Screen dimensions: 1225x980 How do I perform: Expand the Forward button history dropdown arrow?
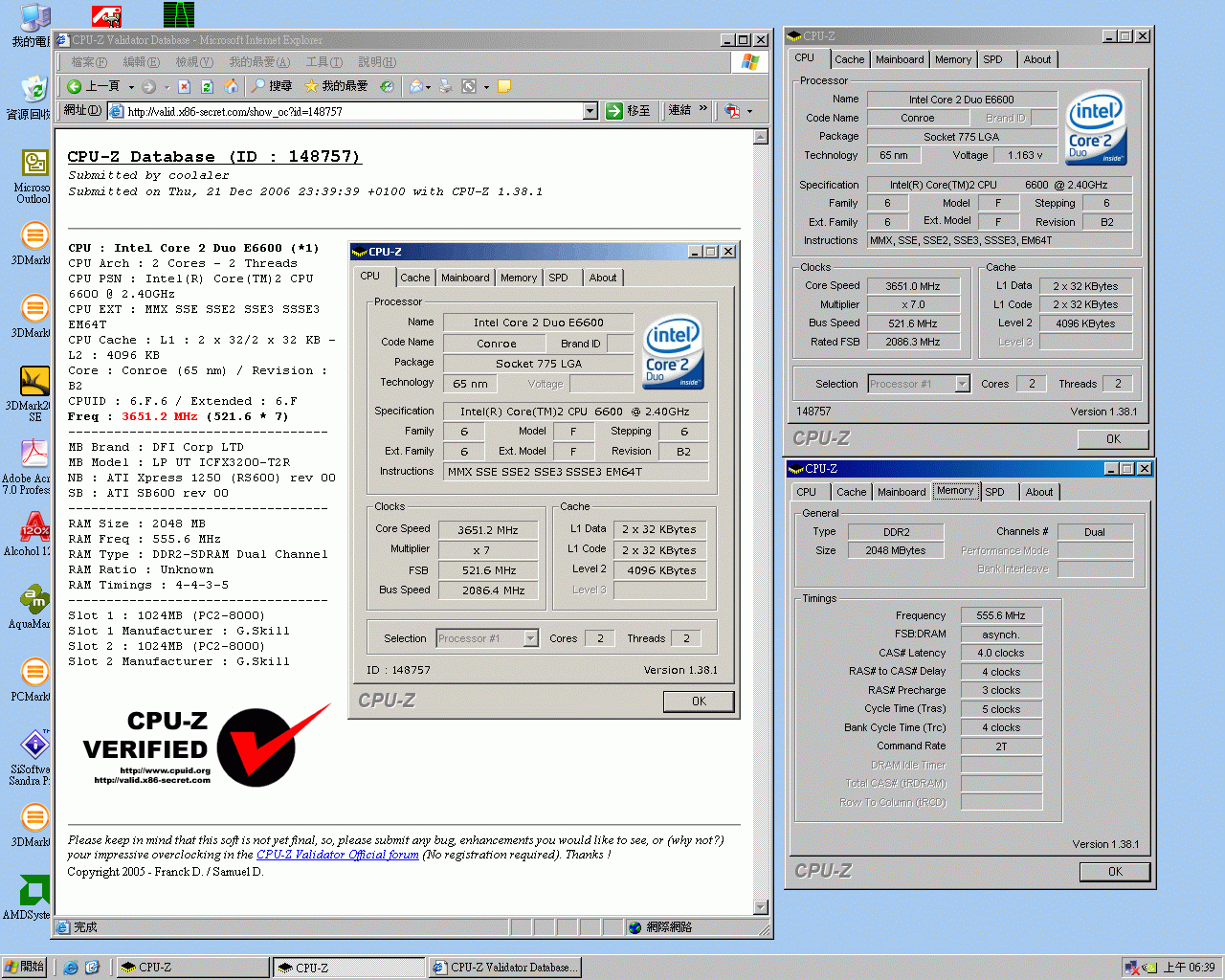pos(166,87)
